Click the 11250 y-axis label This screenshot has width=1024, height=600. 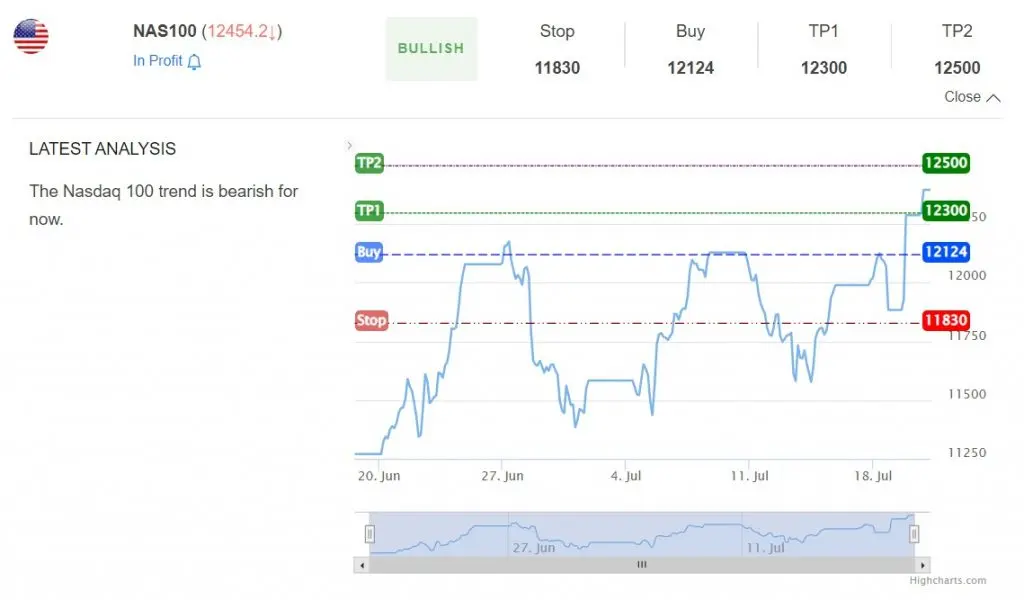tap(967, 452)
